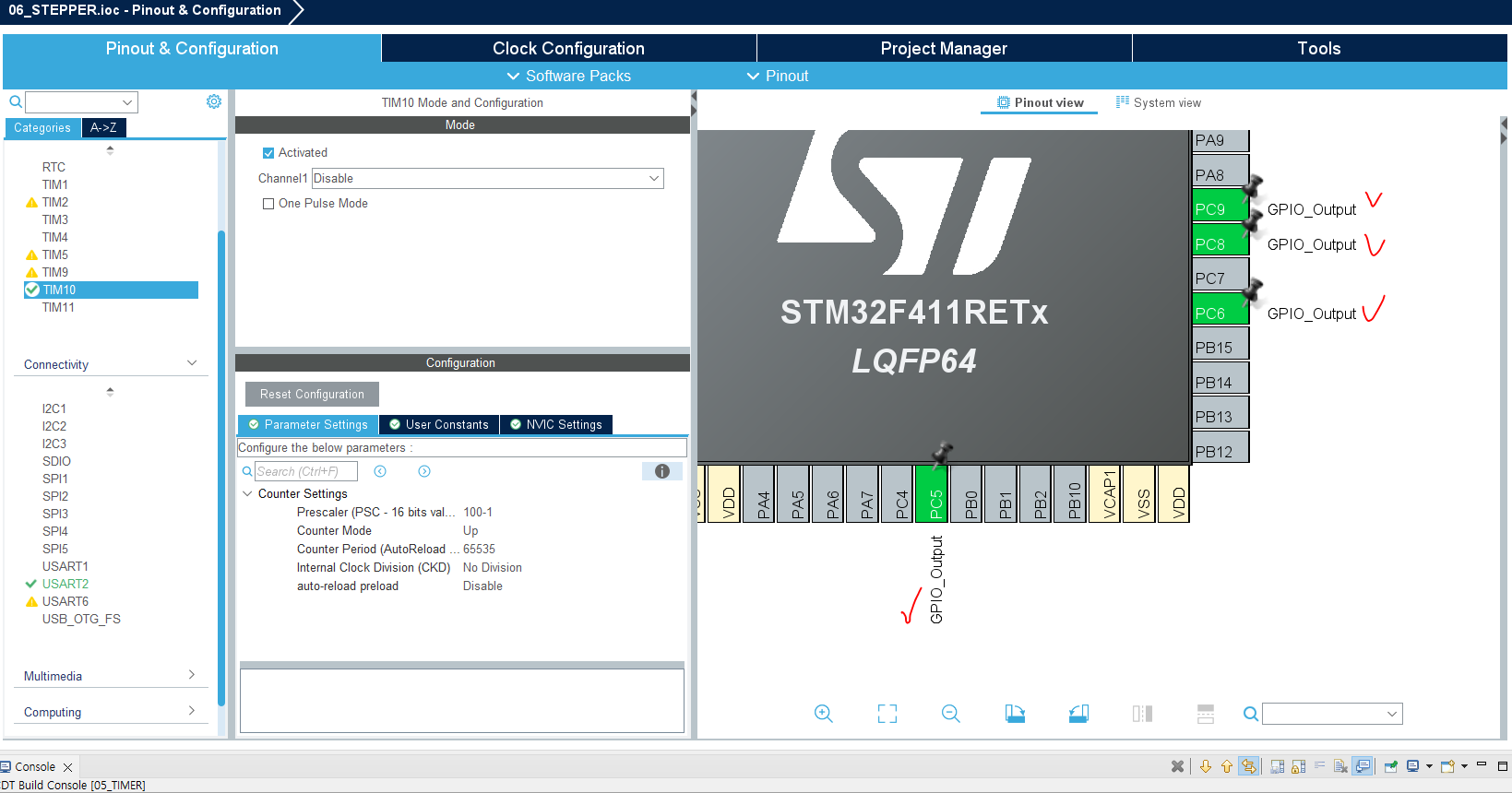1512x793 pixels.
Task: Select the Parameter Settings tab
Action: [308, 424]
